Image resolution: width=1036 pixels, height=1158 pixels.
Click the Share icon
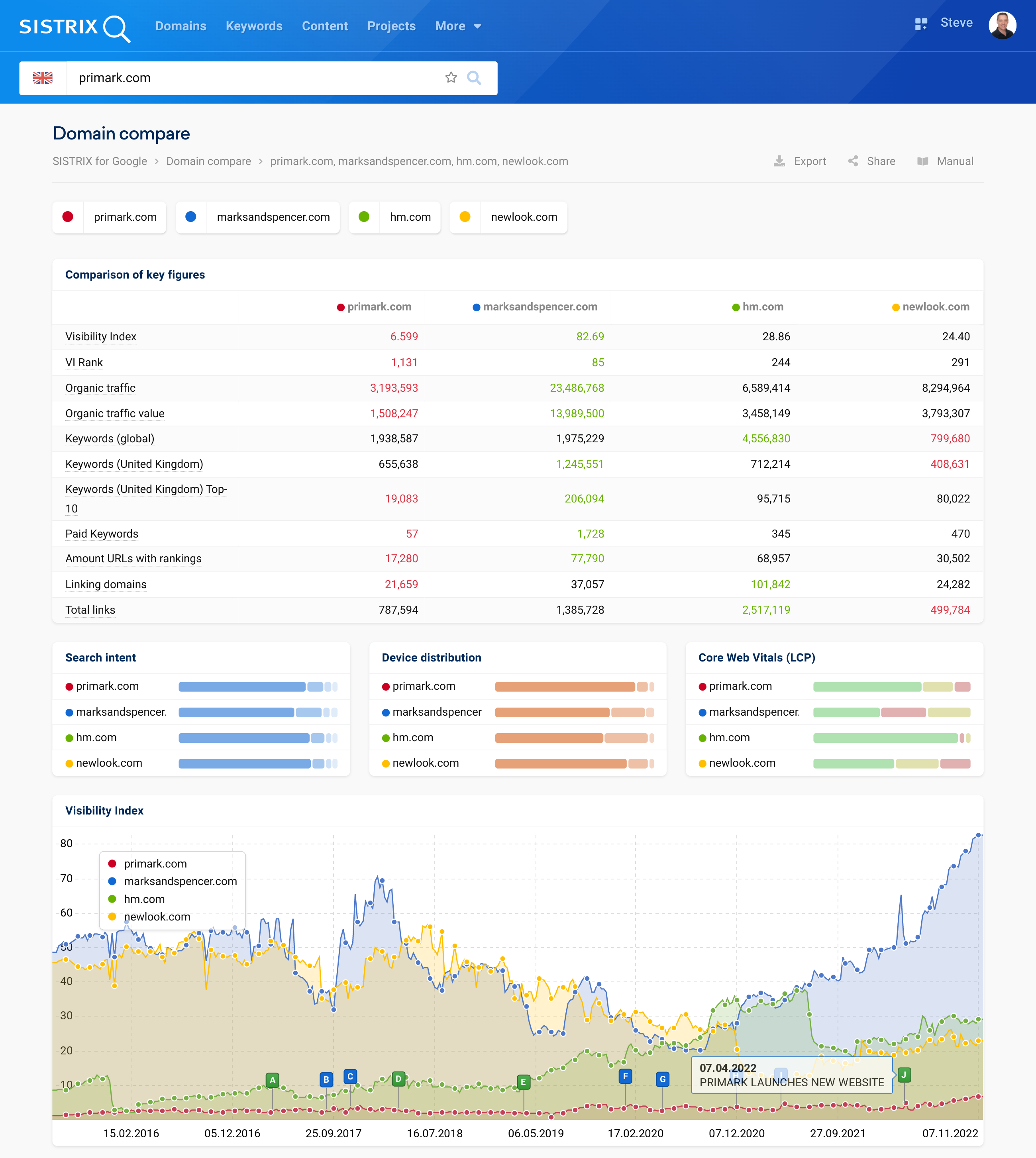point(853,161)
